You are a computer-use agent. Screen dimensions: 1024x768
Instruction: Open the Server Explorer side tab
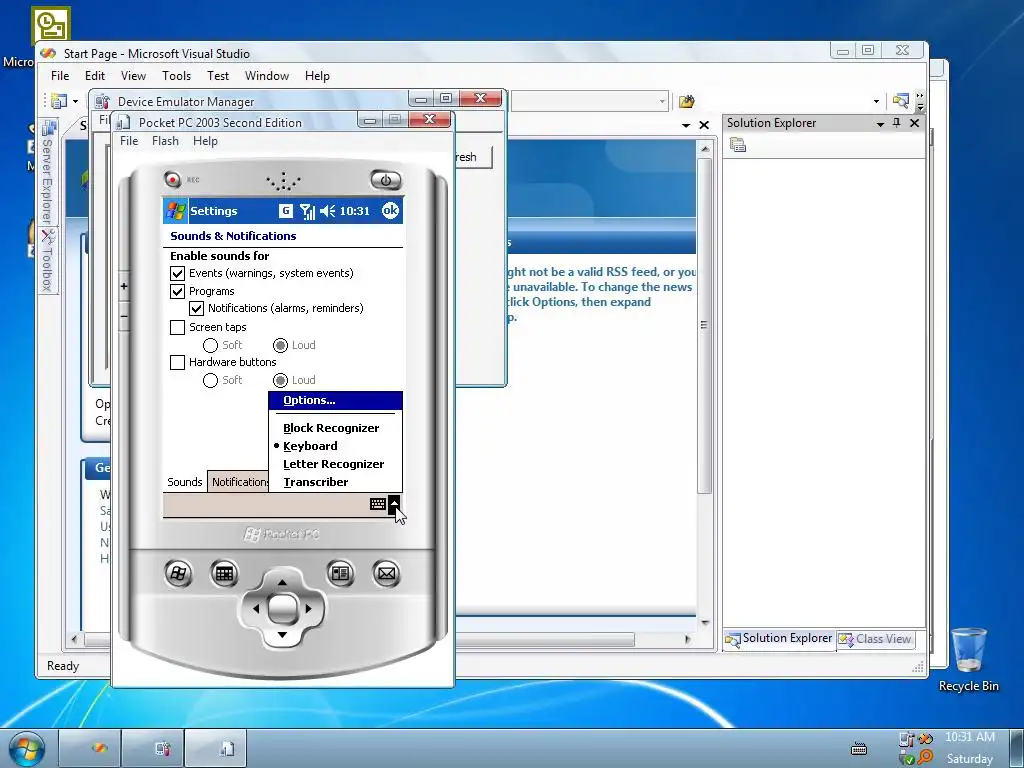pyautogui.click(x=48, y=173)
